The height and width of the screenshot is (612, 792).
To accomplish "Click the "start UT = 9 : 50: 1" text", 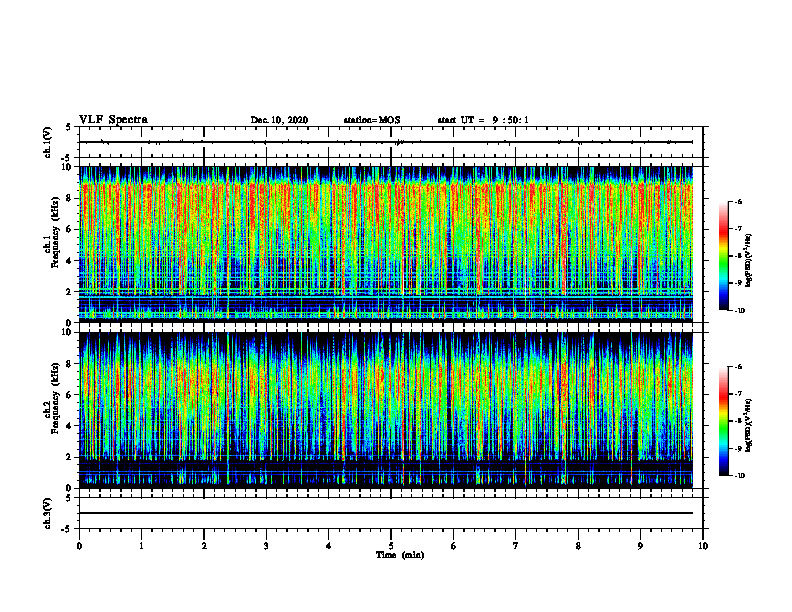I will [483, 120].
